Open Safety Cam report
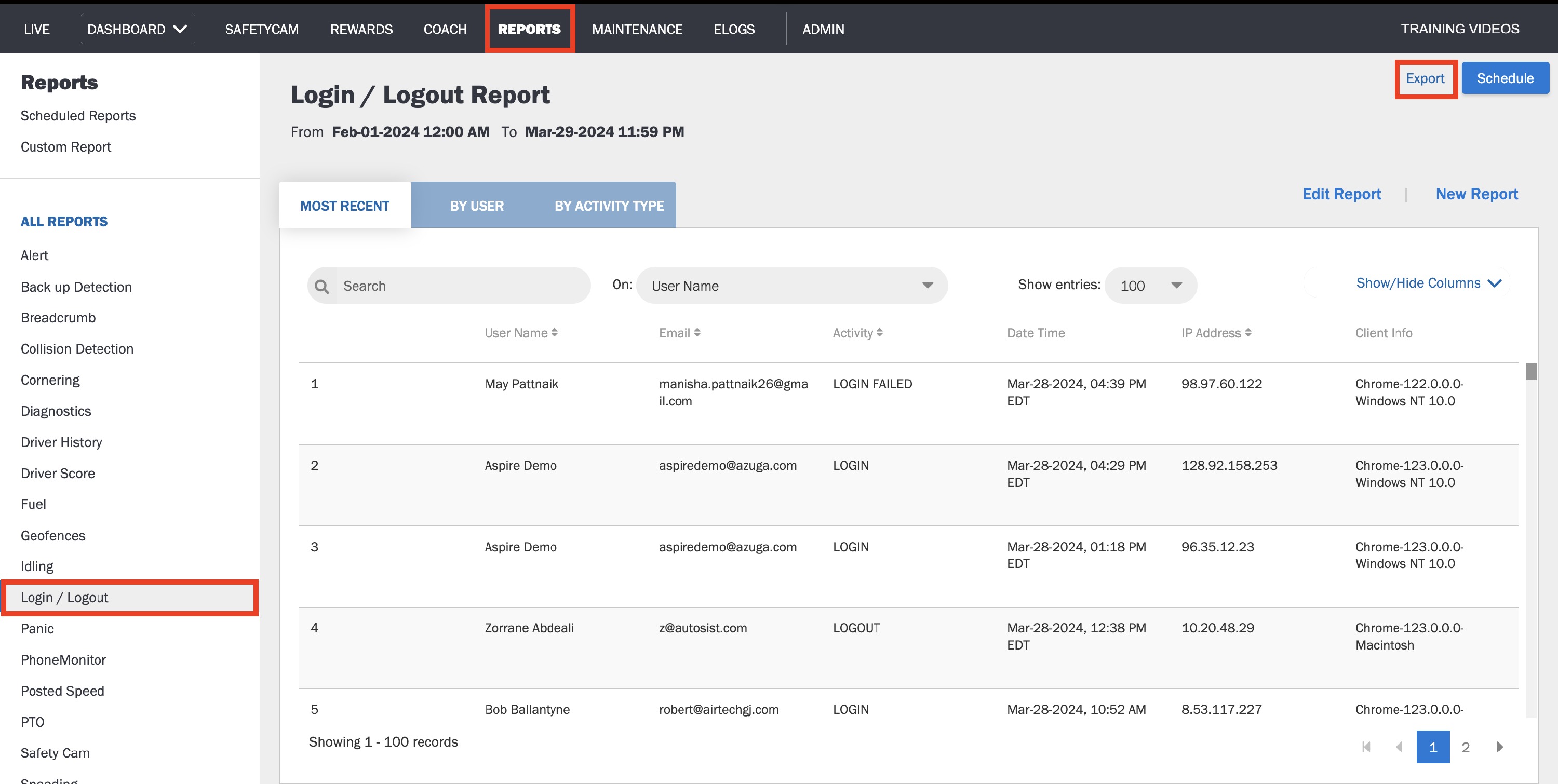 55,752
